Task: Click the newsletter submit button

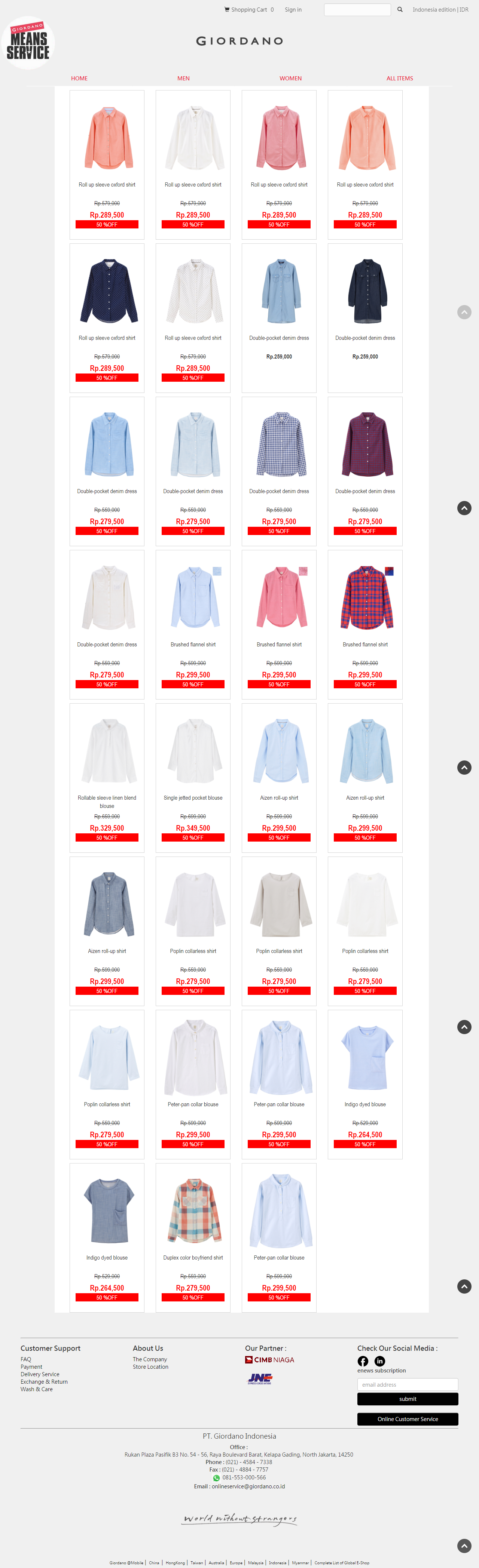Action: tap(408, 1399)
